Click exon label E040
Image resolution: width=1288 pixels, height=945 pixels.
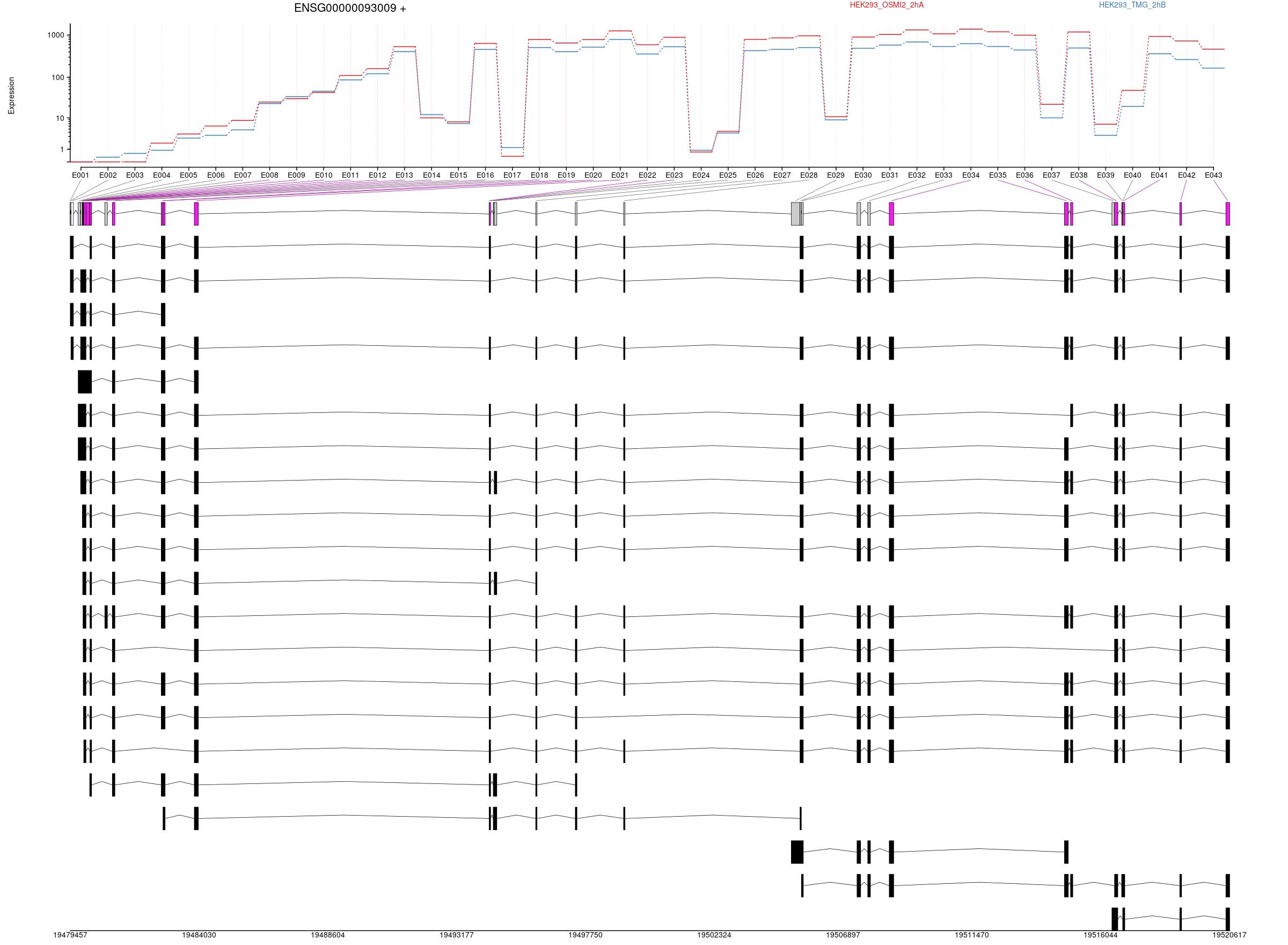[1132, 175]
